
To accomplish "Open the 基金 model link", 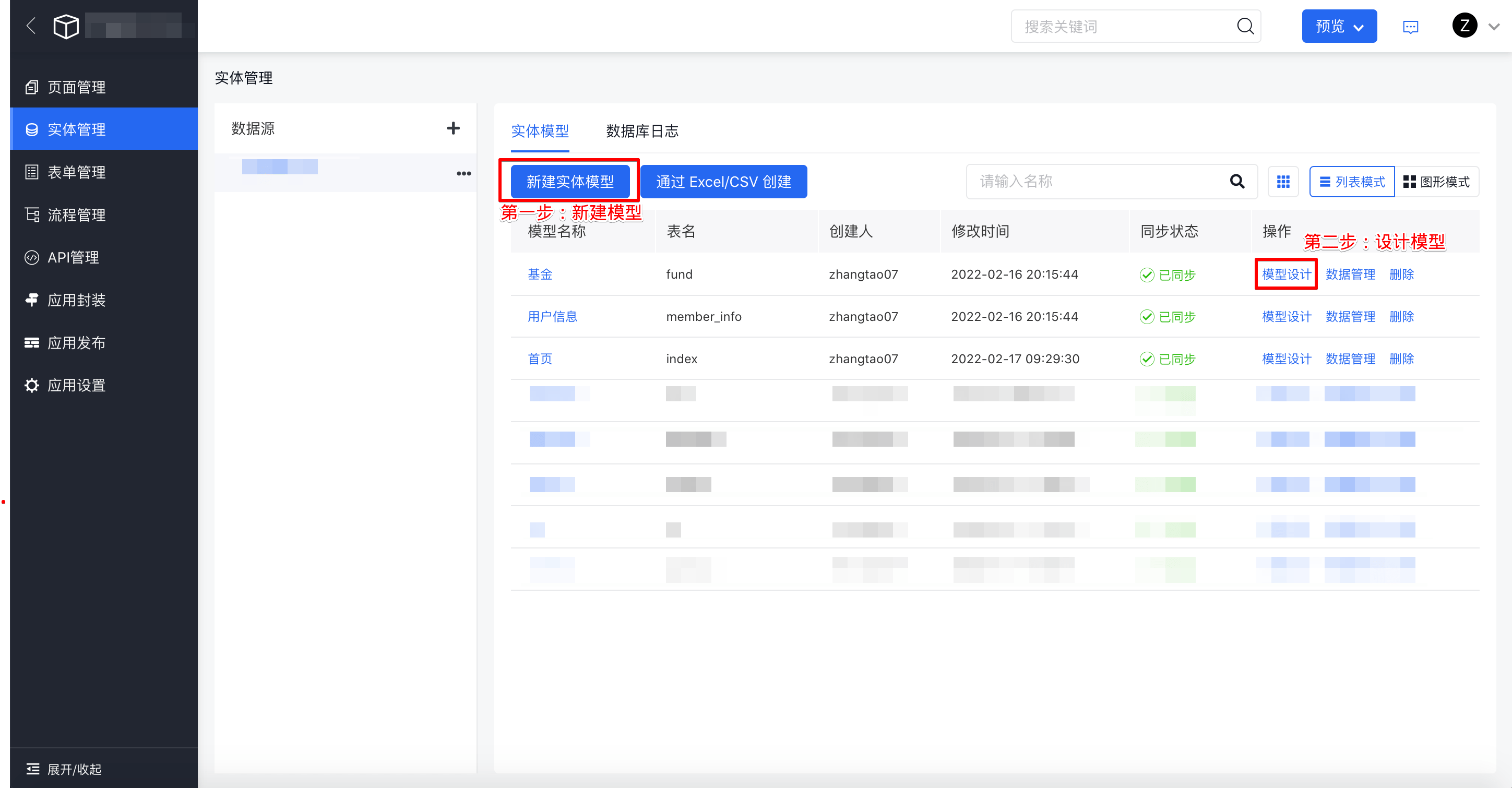I will [x=540, y=274].
